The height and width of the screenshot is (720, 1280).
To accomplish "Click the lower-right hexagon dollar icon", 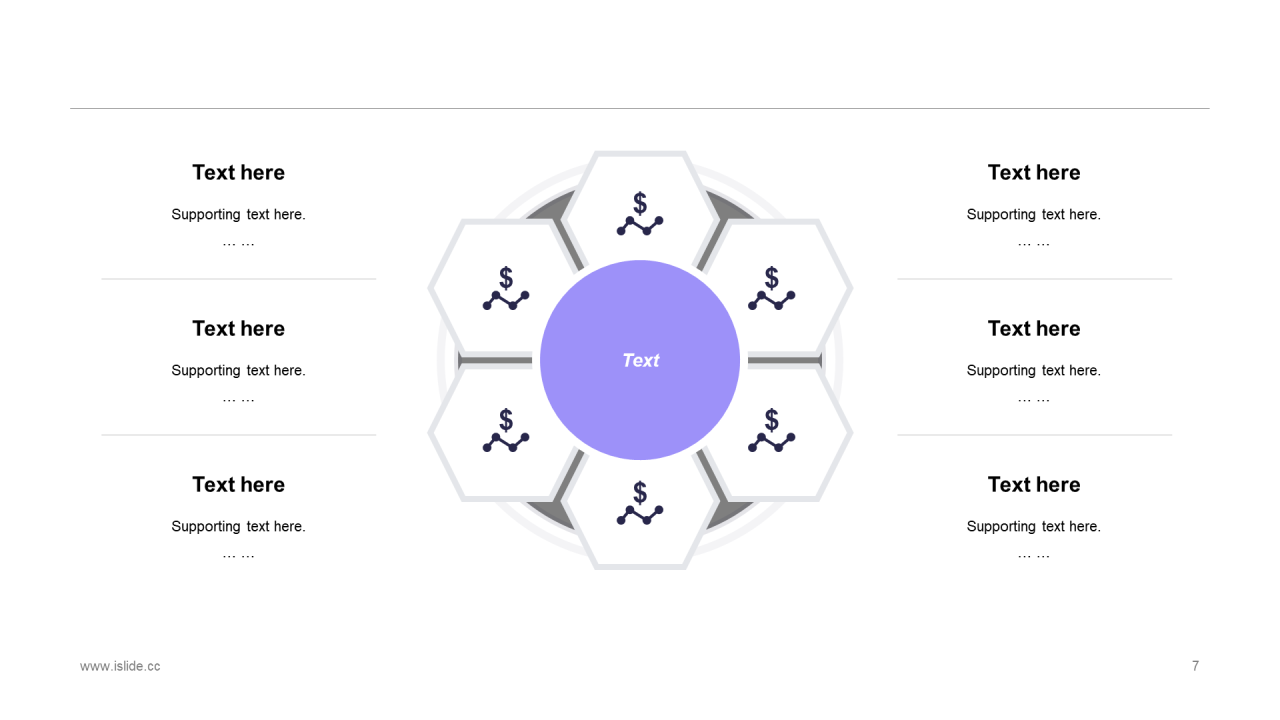I will [772, 430].
